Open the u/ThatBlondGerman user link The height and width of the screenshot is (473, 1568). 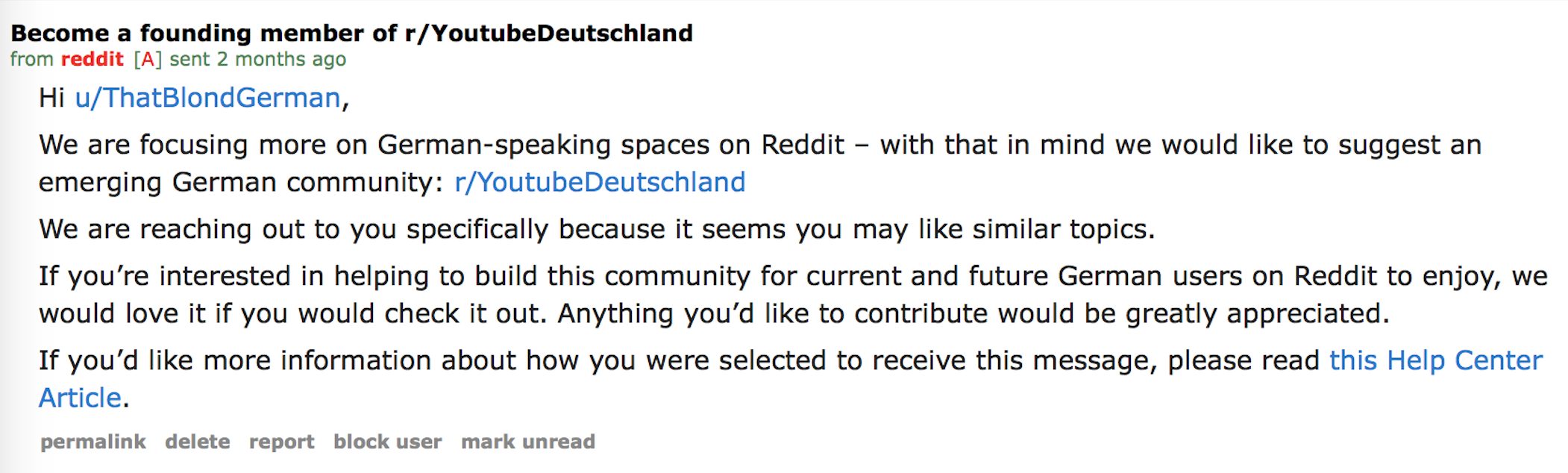[x=208, y=98]
